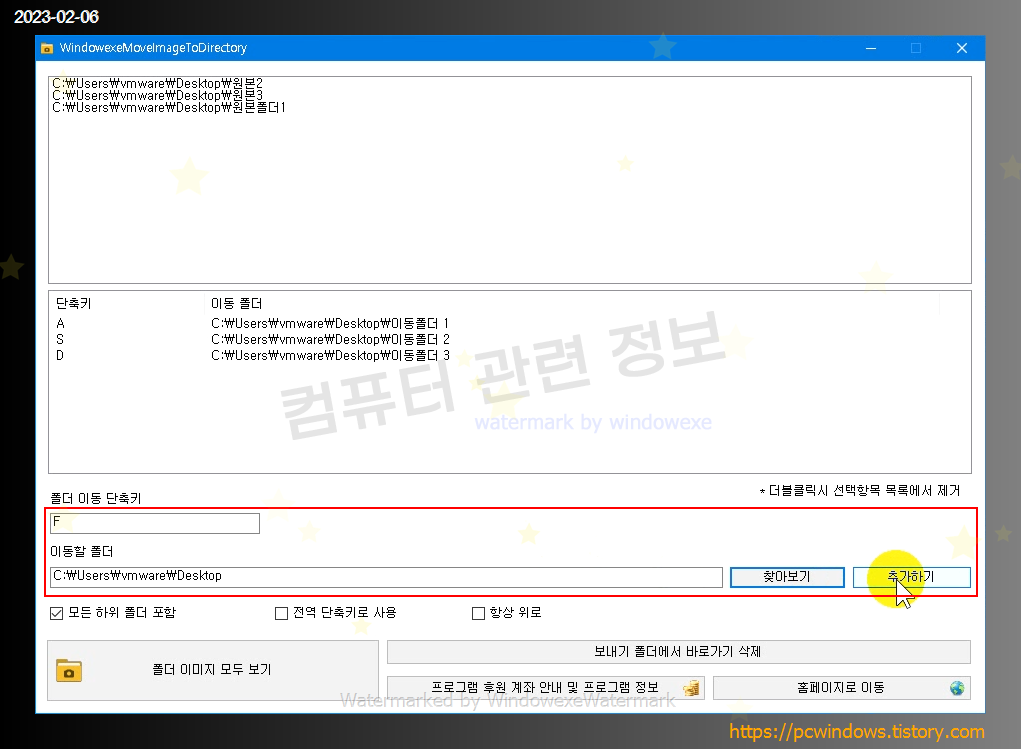
Task: Select source path ending in 원본3
Action: point(158,95)
